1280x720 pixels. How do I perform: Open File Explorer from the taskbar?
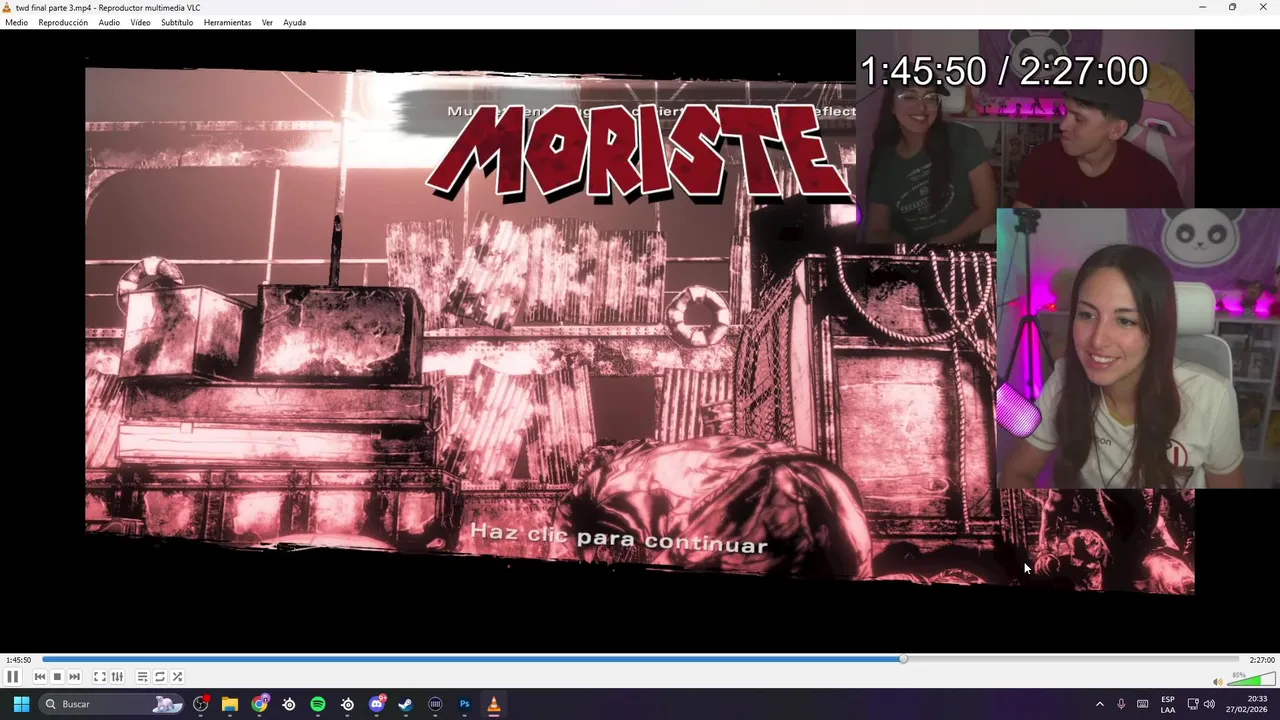[230, 704]
